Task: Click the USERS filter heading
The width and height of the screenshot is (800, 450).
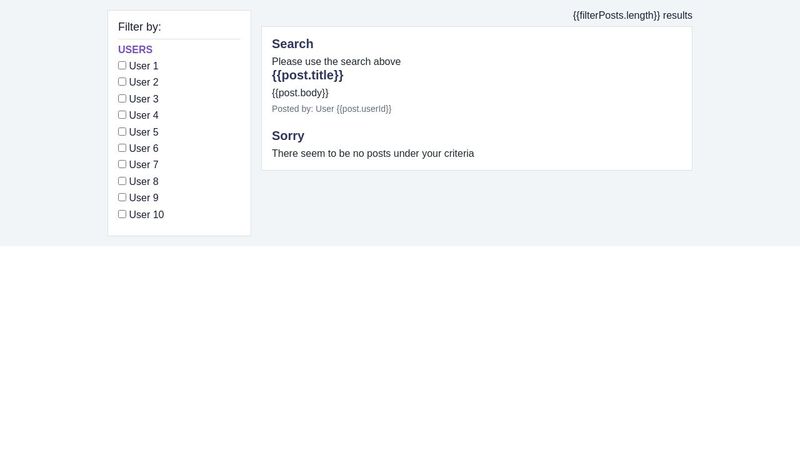Action: [135, 49]
